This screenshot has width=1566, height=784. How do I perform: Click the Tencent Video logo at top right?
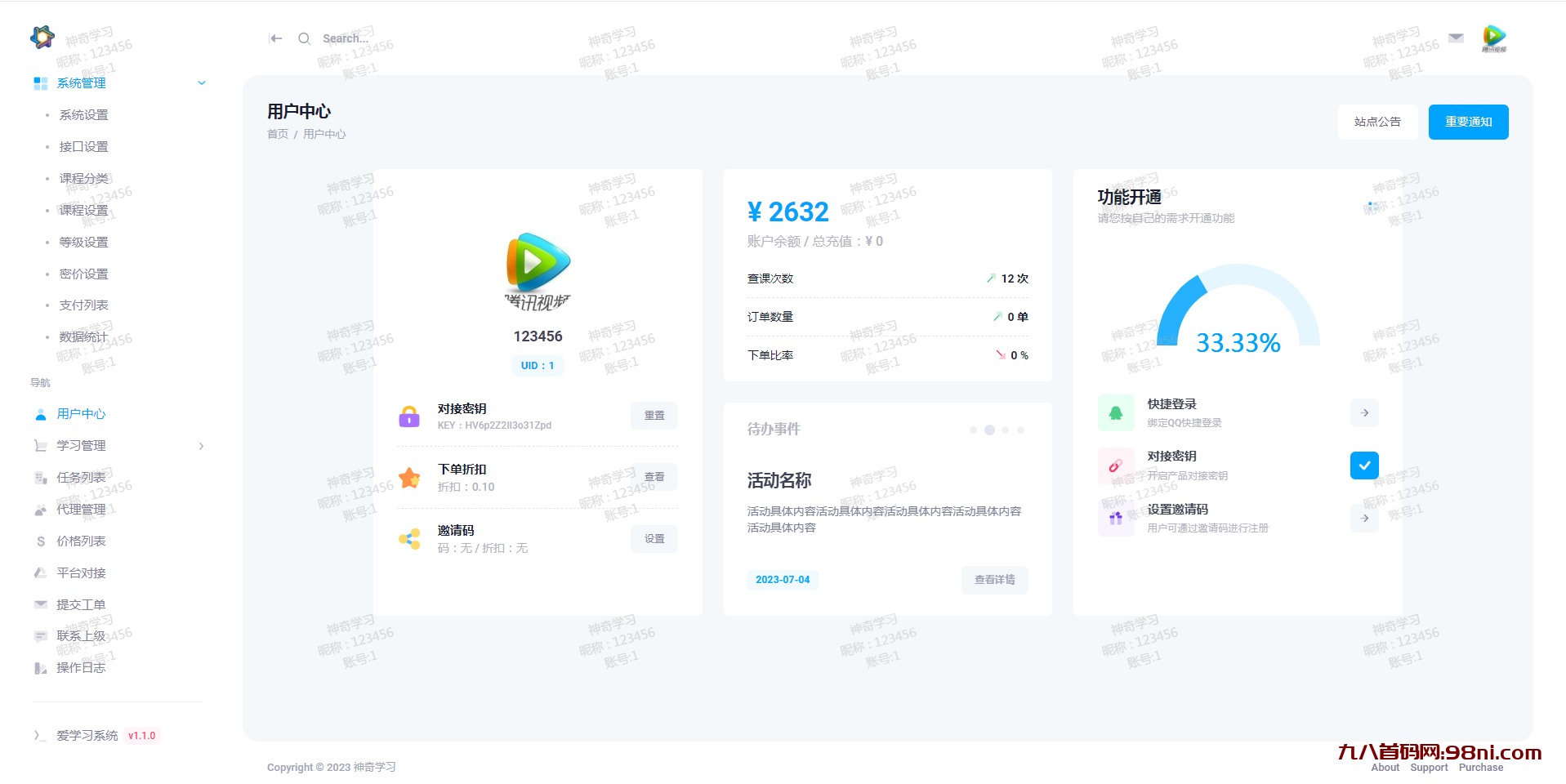click(1494, 38)
